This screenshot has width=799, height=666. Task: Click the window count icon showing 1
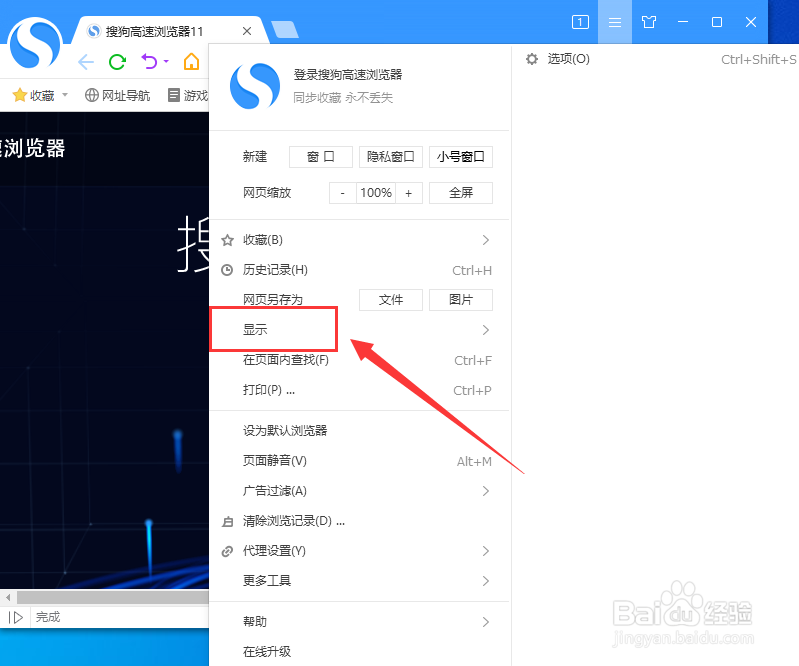pos(580,22)
